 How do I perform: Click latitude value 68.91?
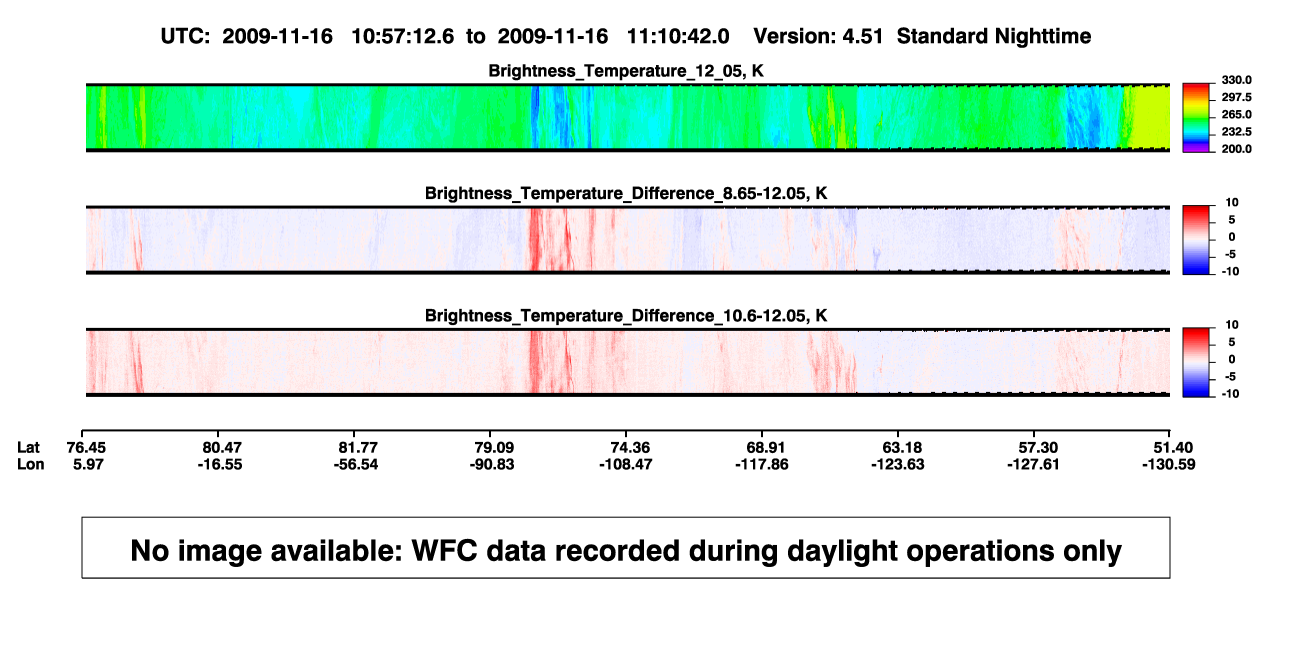point(764,446)
